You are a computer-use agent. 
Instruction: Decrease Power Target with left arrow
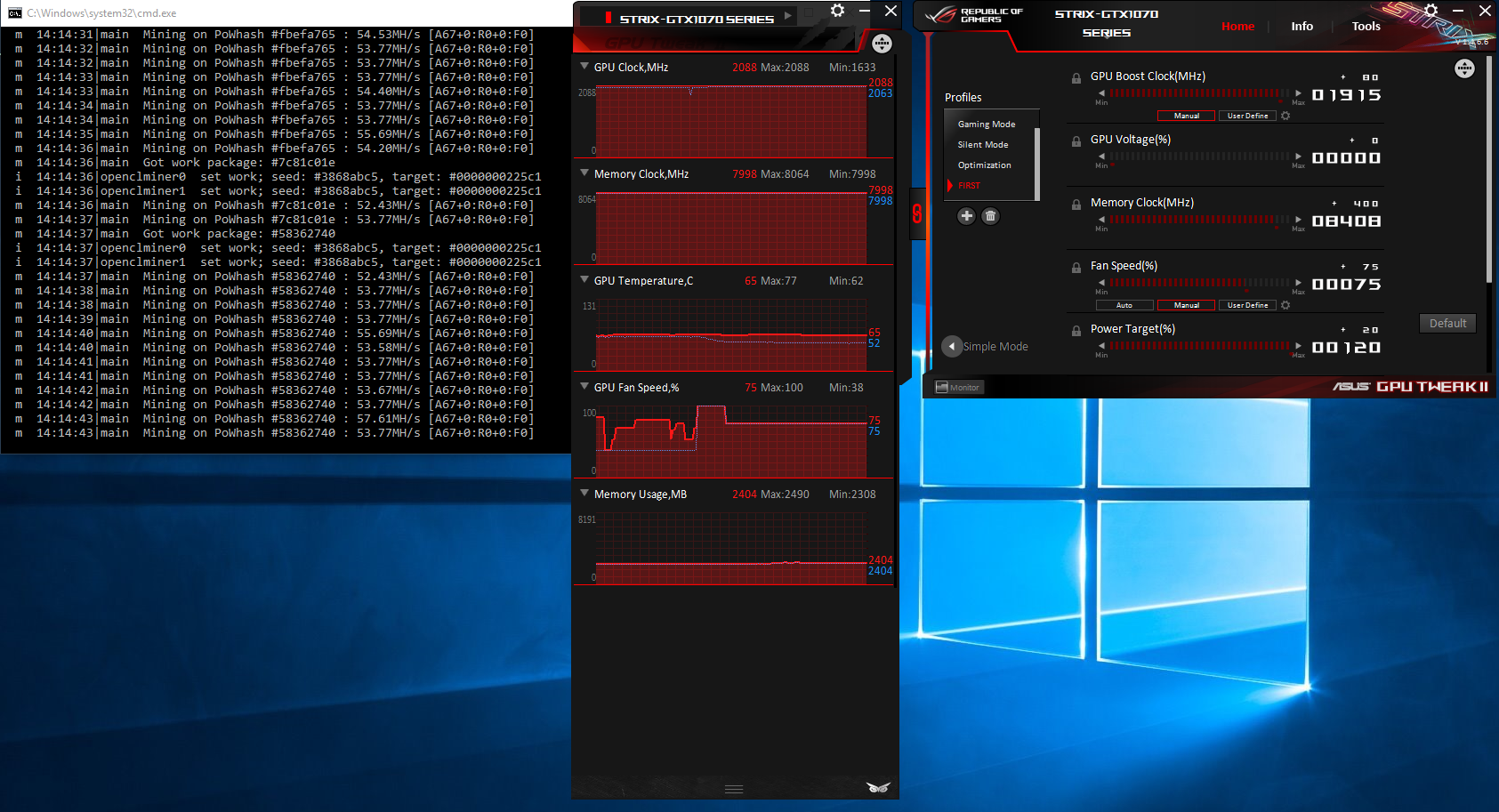point(1101,345)
